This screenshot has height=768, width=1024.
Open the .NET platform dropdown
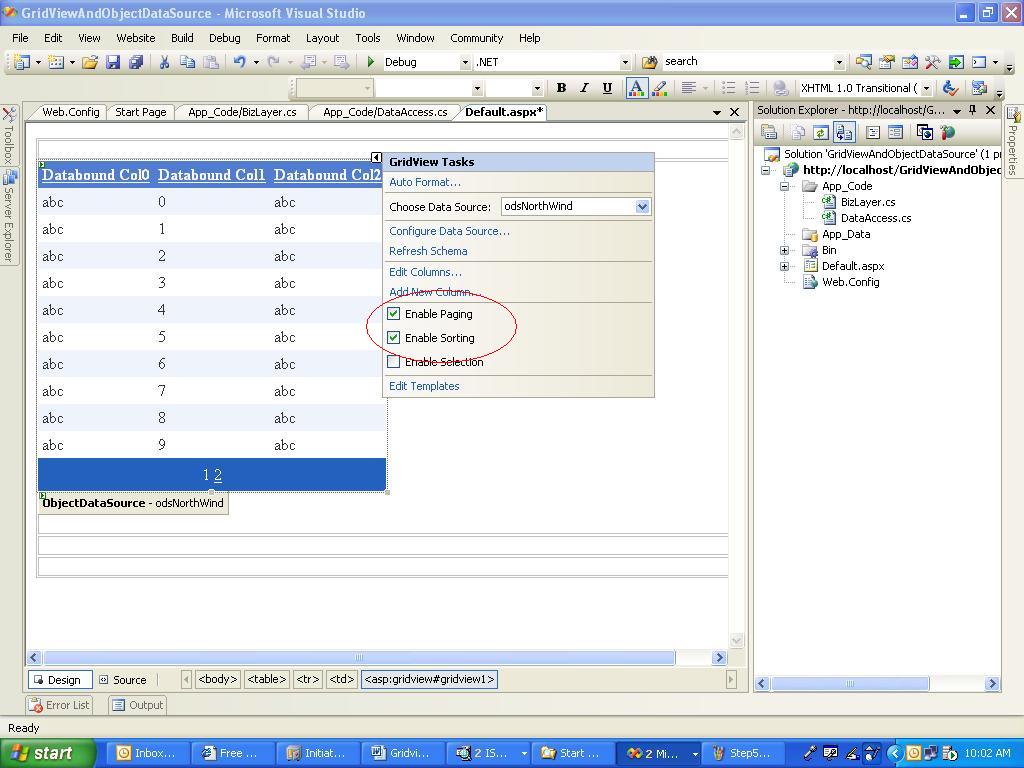click(625, 63)
